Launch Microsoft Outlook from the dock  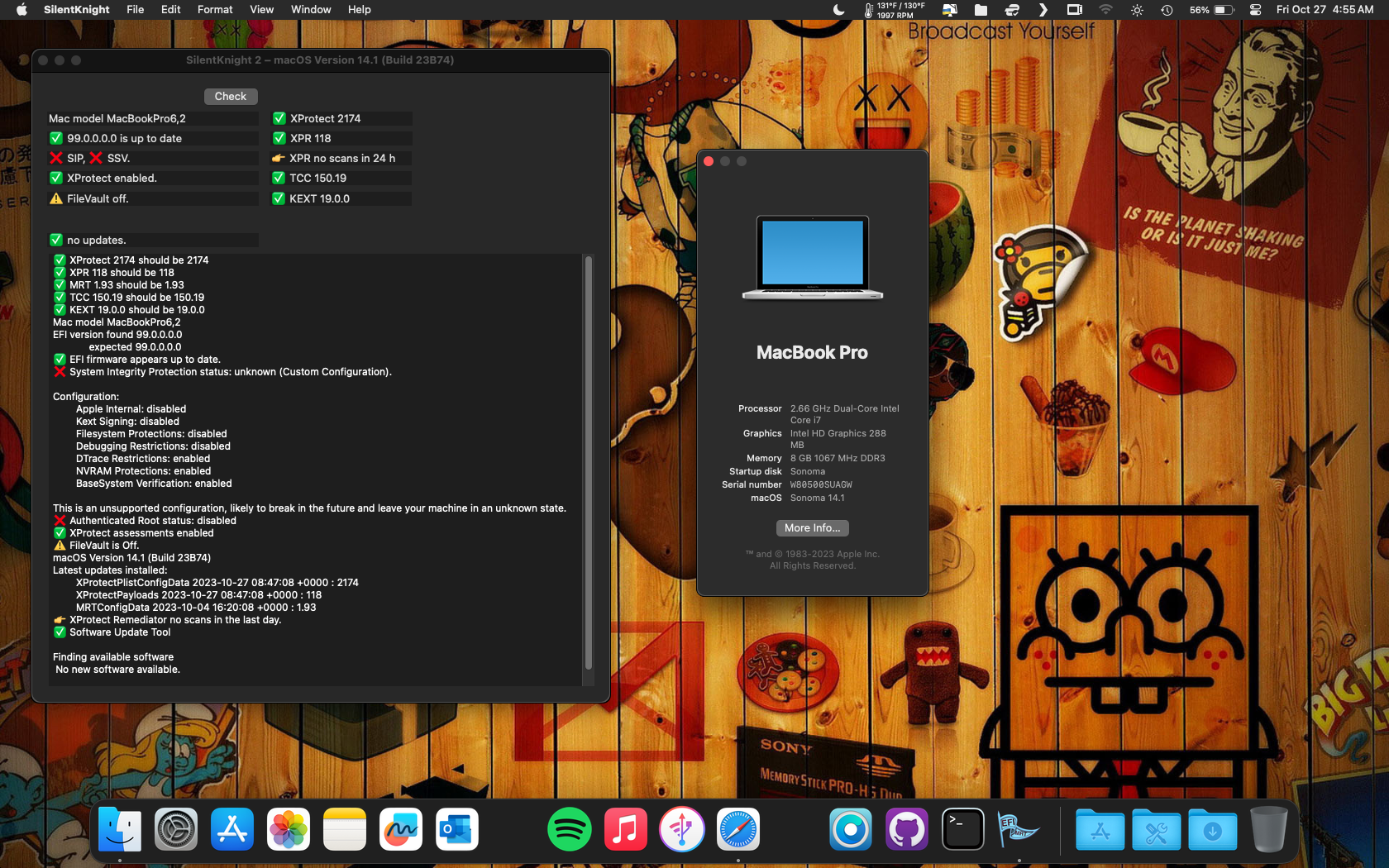(x=457, y=830)
